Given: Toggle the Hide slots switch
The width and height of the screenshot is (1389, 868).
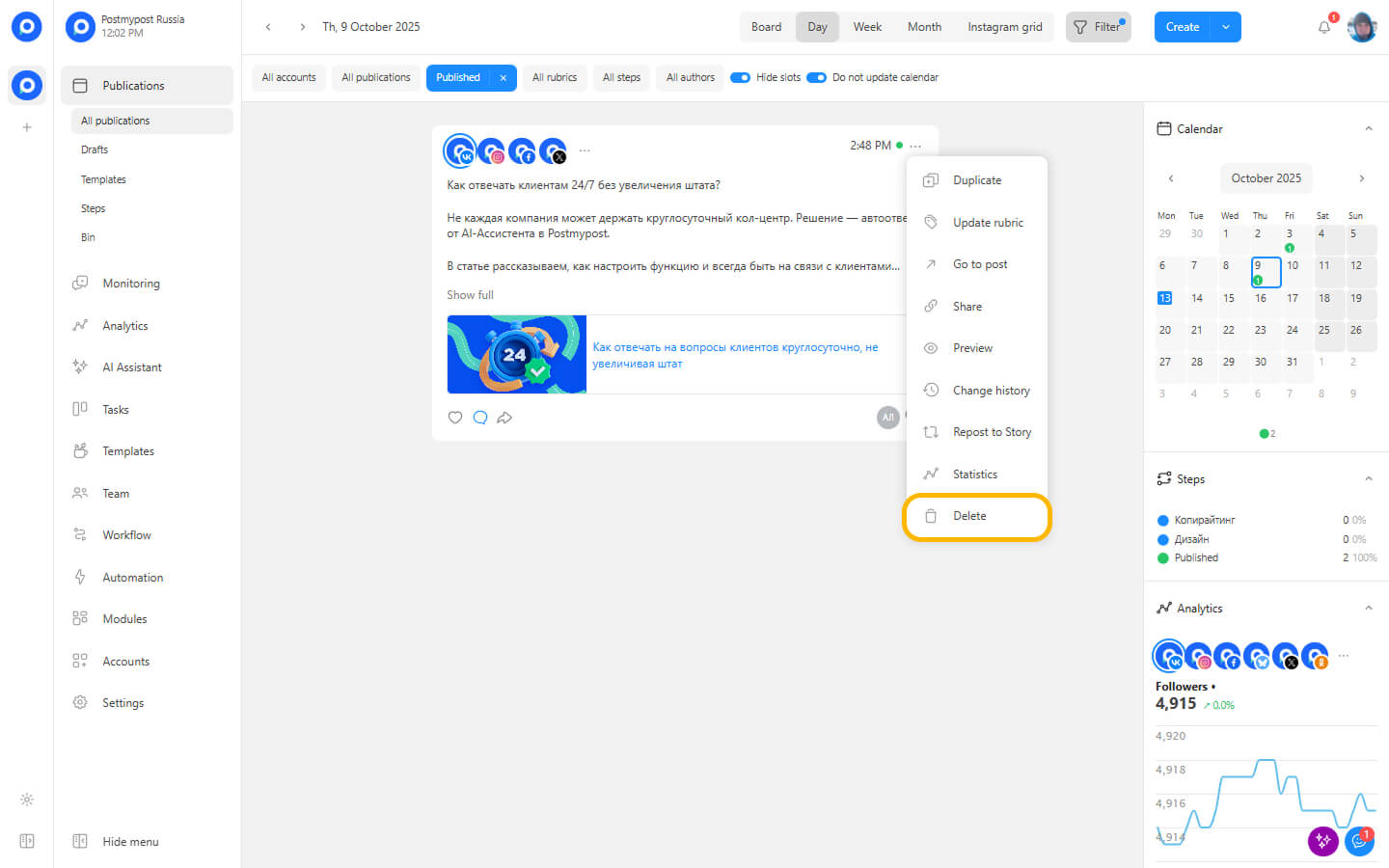Looking at the screenshot, I should point(740,77).
